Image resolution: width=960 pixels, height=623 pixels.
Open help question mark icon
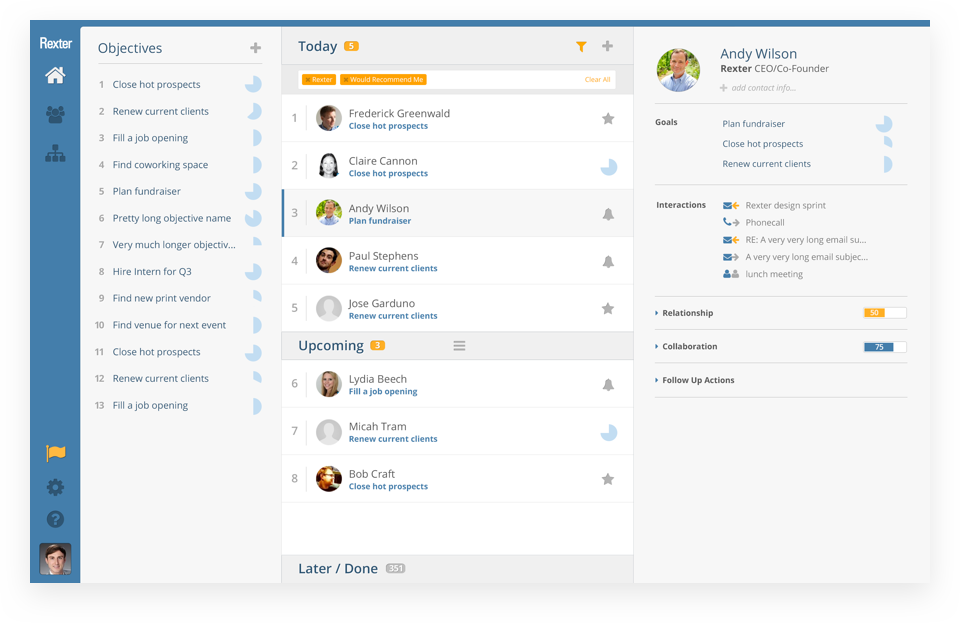(55, 519)
